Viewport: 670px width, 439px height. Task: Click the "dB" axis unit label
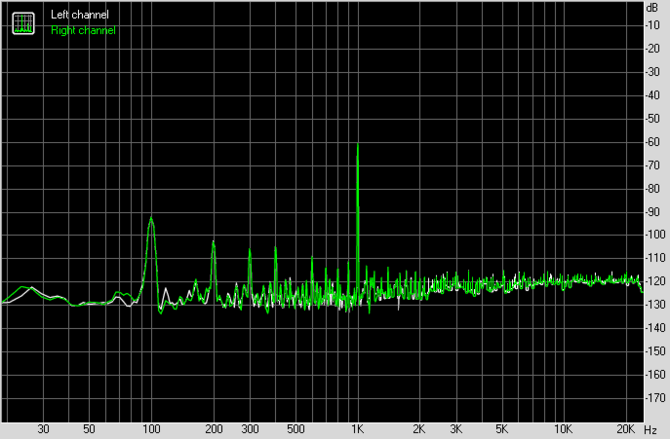click(652, 7)
